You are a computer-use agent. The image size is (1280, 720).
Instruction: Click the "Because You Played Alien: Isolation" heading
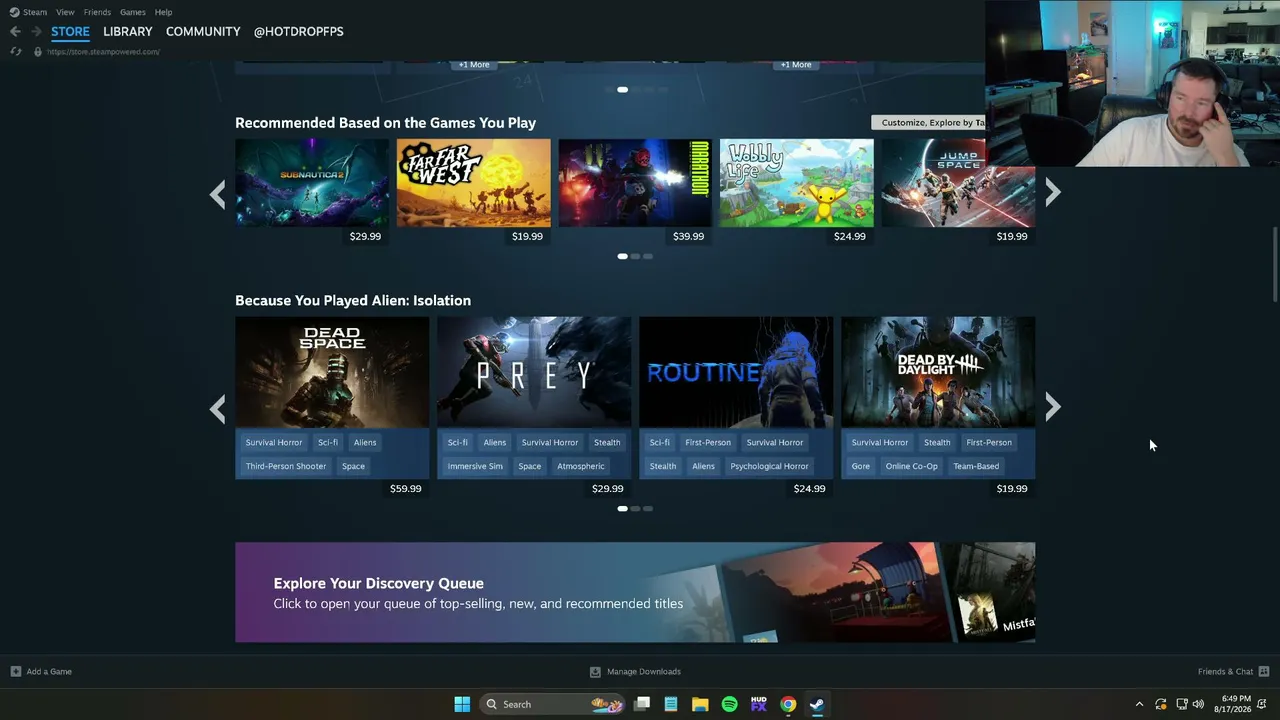[x=353, y=300]
